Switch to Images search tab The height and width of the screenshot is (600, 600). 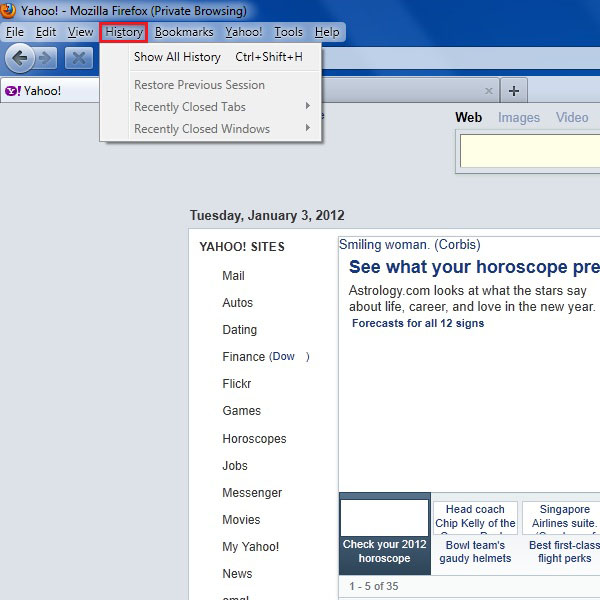[519, 117]
